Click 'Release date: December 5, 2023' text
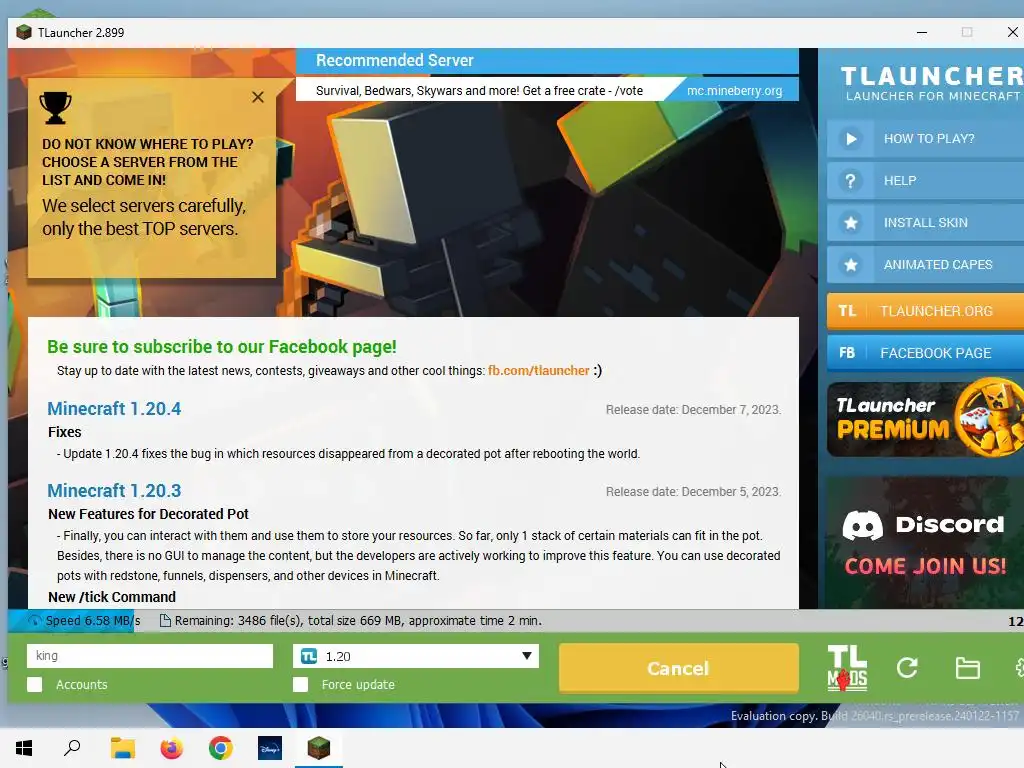This screenshot has height=768, width=1024. [x=693, y=491]
